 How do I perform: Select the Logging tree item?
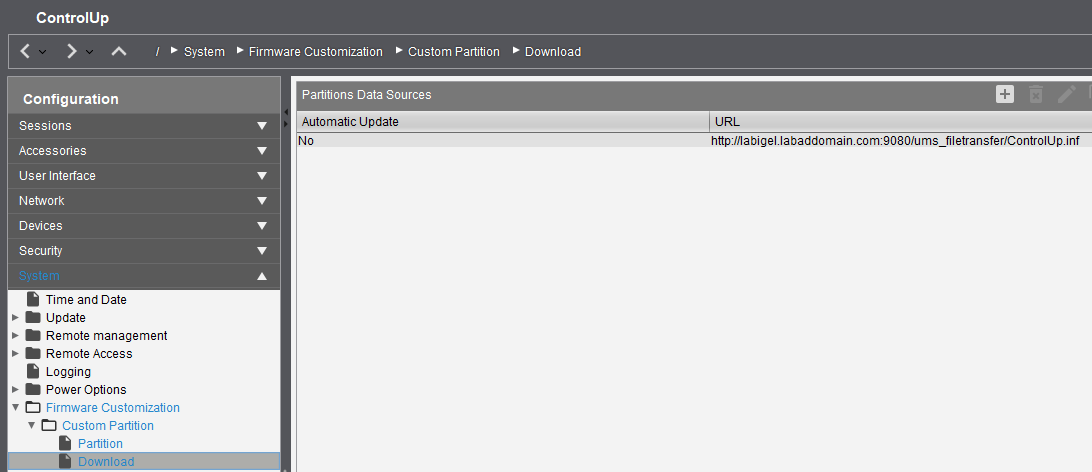pos(68,372)
